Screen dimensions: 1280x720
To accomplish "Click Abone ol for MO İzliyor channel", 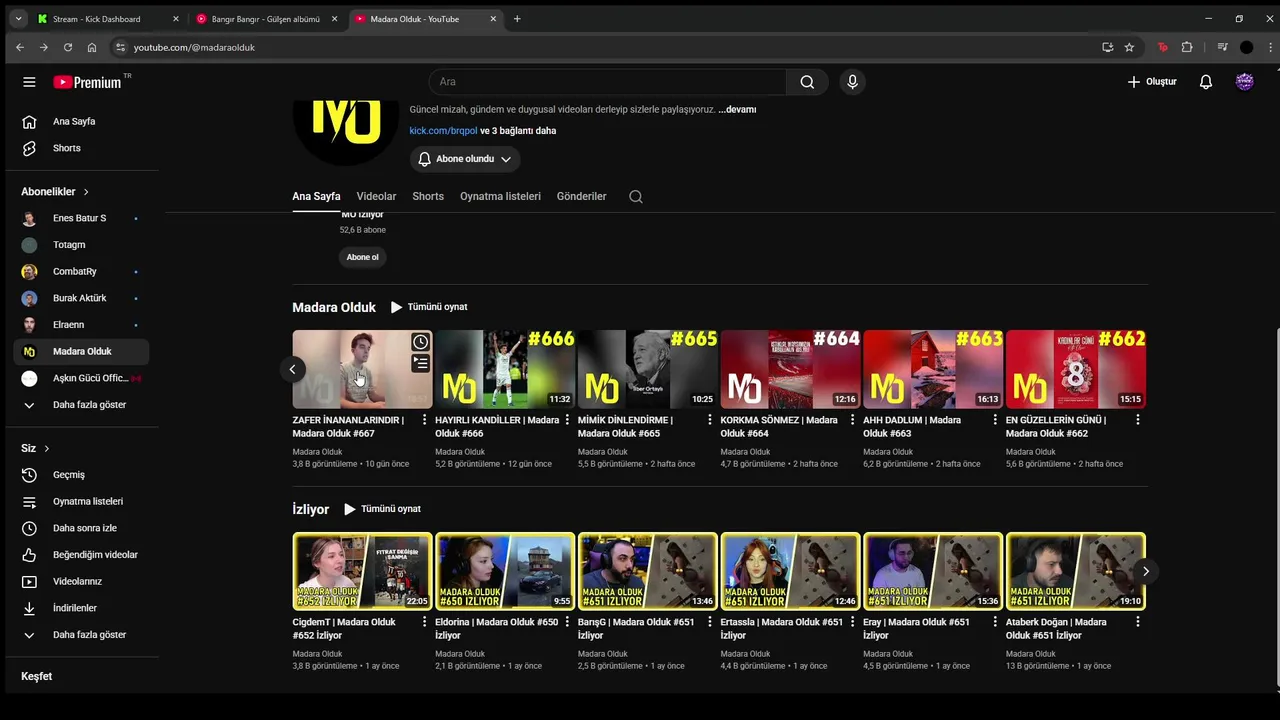I will pos(362,257).
